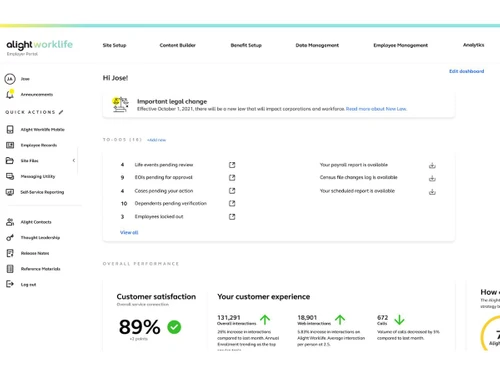Screen dimensions: 500x375
Task: Open the Thought Leadership key icon
Action: (10, 238)
